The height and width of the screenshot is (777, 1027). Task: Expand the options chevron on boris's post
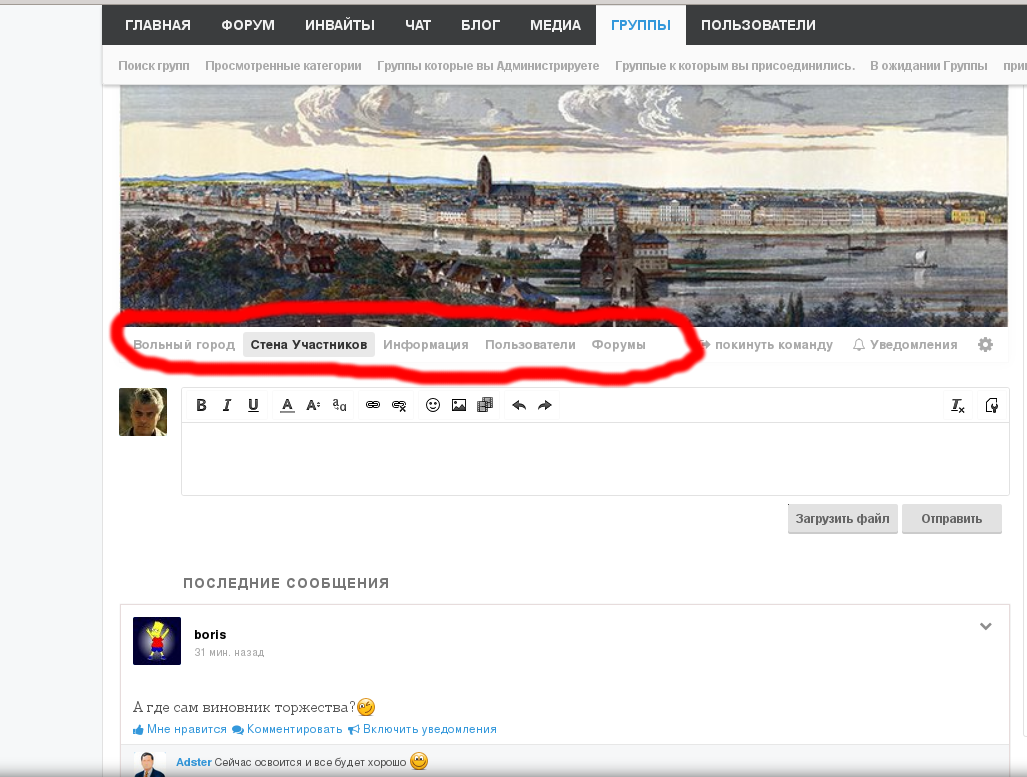click(985, 627)
